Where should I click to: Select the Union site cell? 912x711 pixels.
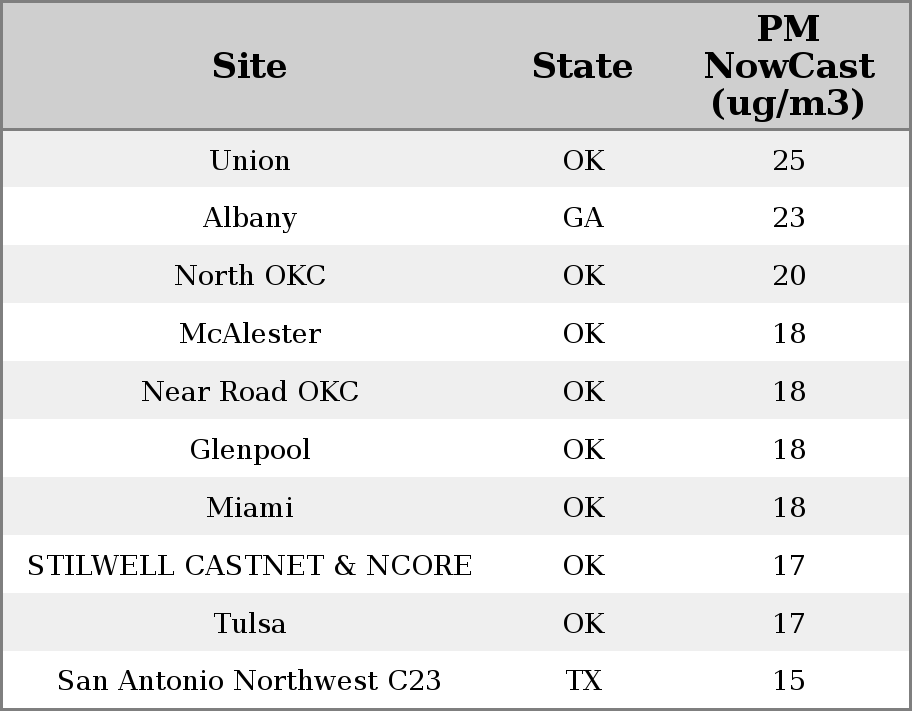pos(249,160)
